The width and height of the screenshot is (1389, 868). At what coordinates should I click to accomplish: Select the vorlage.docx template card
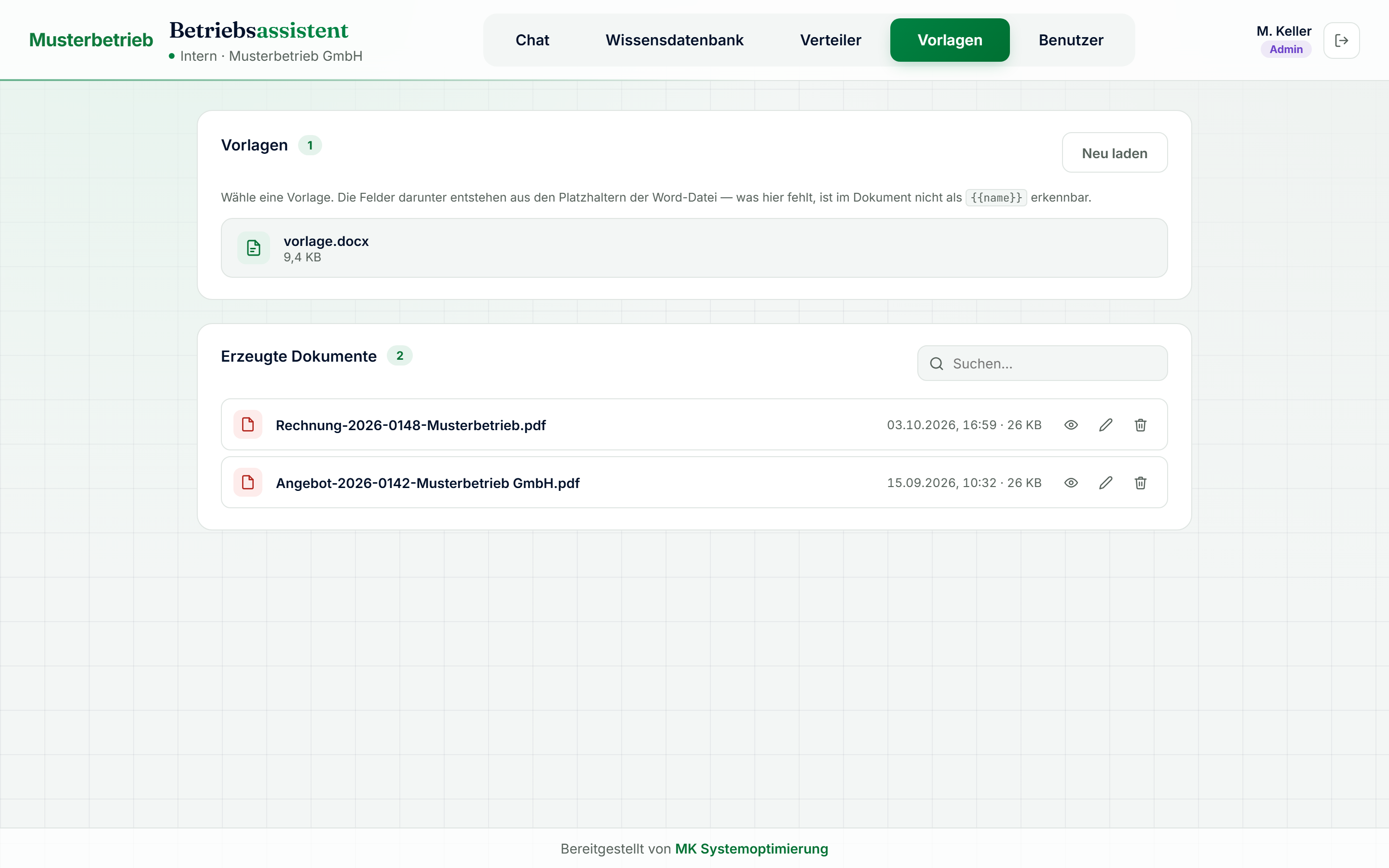(x=694, y=248)
